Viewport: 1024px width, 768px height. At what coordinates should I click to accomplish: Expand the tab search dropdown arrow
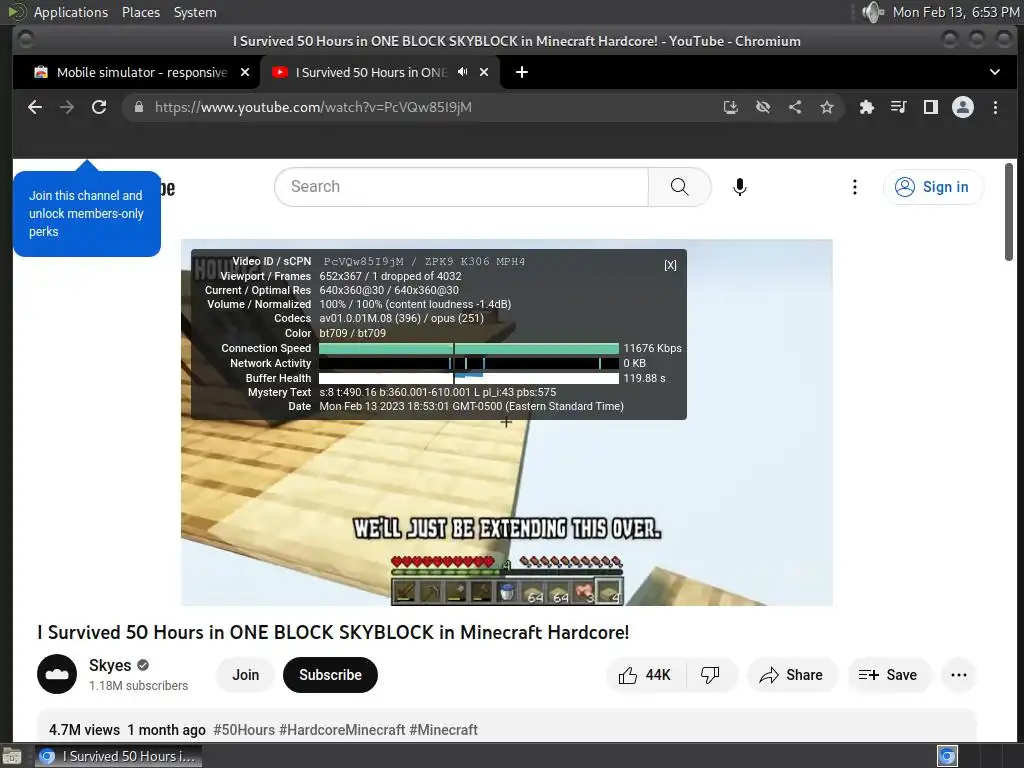(995, 72)
